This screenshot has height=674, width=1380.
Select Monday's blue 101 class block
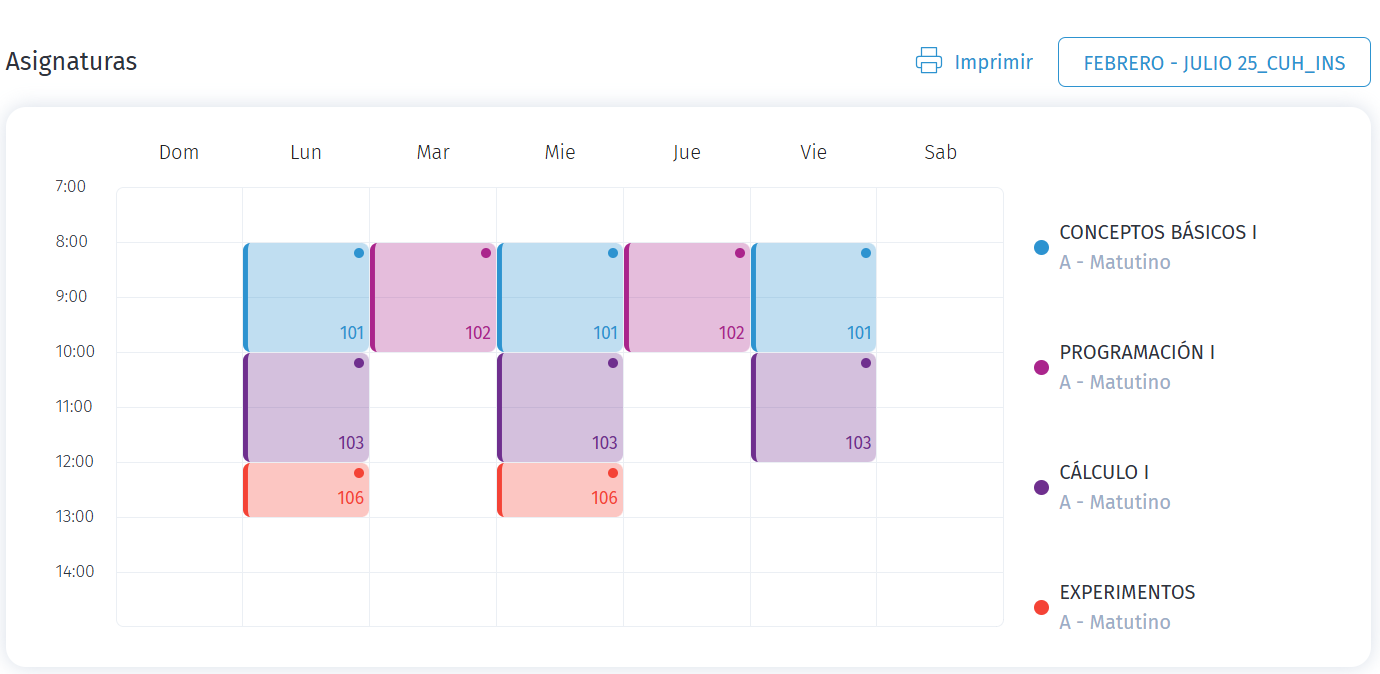(x=306, y=297)
